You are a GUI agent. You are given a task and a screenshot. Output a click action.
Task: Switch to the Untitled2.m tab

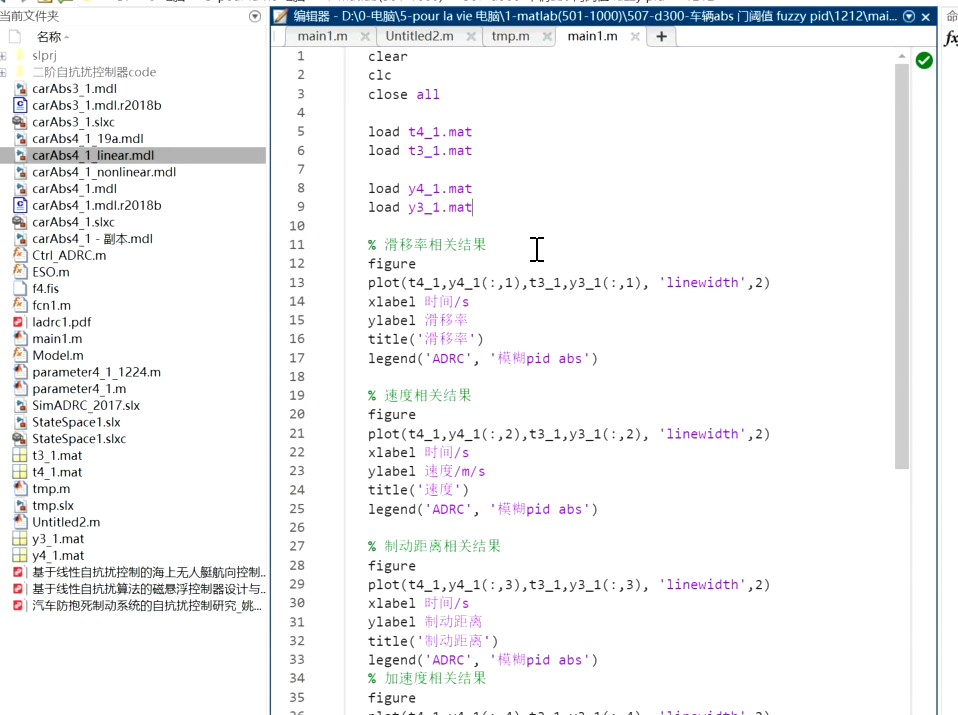421,36
